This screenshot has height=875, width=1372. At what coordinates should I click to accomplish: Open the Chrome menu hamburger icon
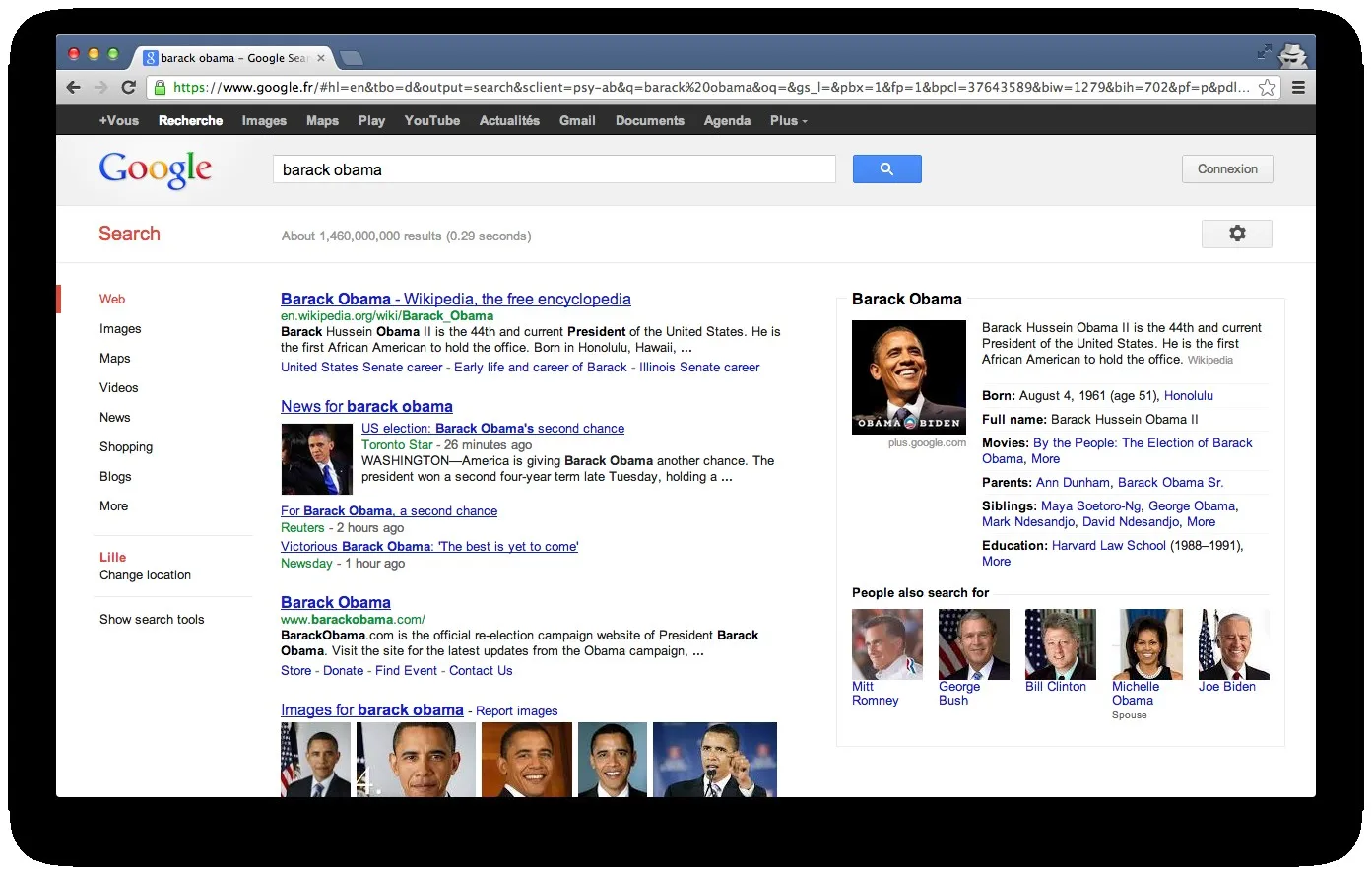(x=1298, y=87)
